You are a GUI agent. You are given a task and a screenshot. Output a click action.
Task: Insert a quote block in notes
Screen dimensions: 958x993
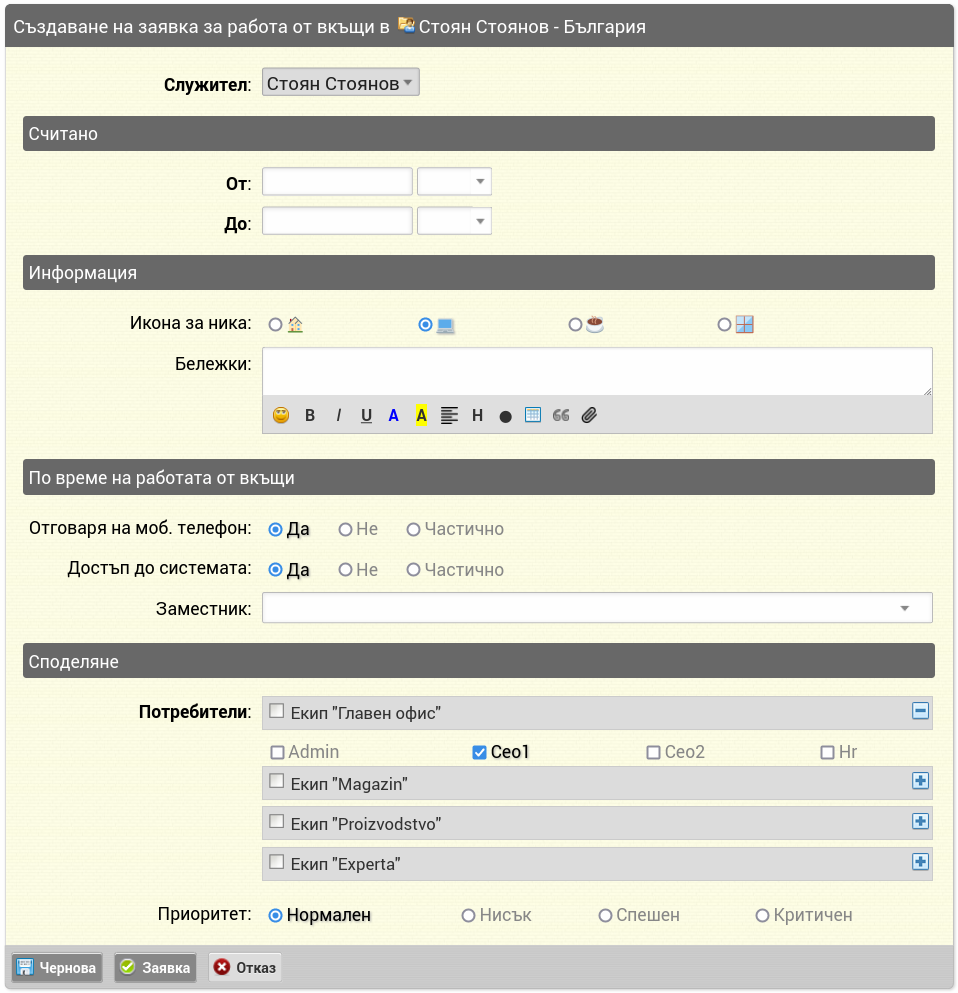[x=561, y=415]
